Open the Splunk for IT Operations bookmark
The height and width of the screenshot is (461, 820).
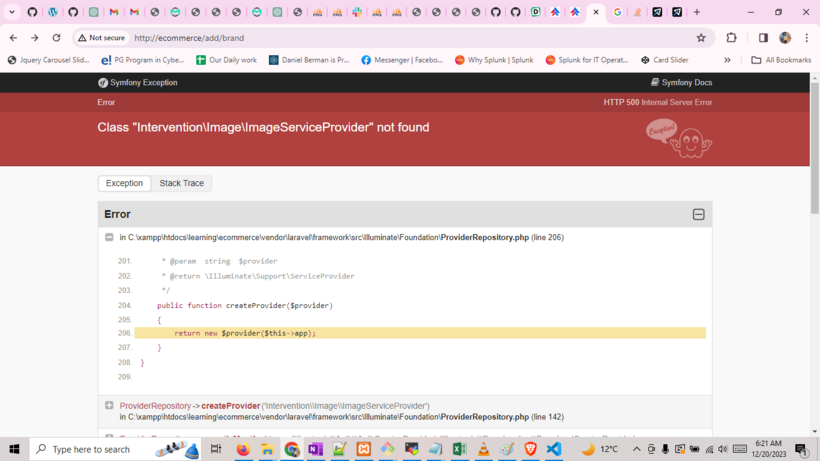586,60
